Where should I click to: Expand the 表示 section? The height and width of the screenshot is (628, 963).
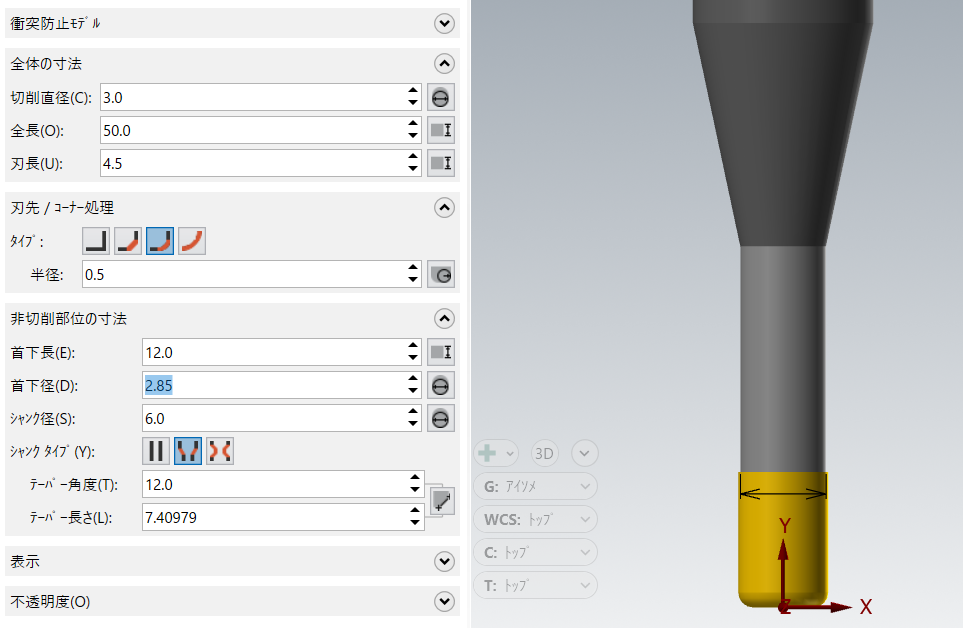pos(445,562)
